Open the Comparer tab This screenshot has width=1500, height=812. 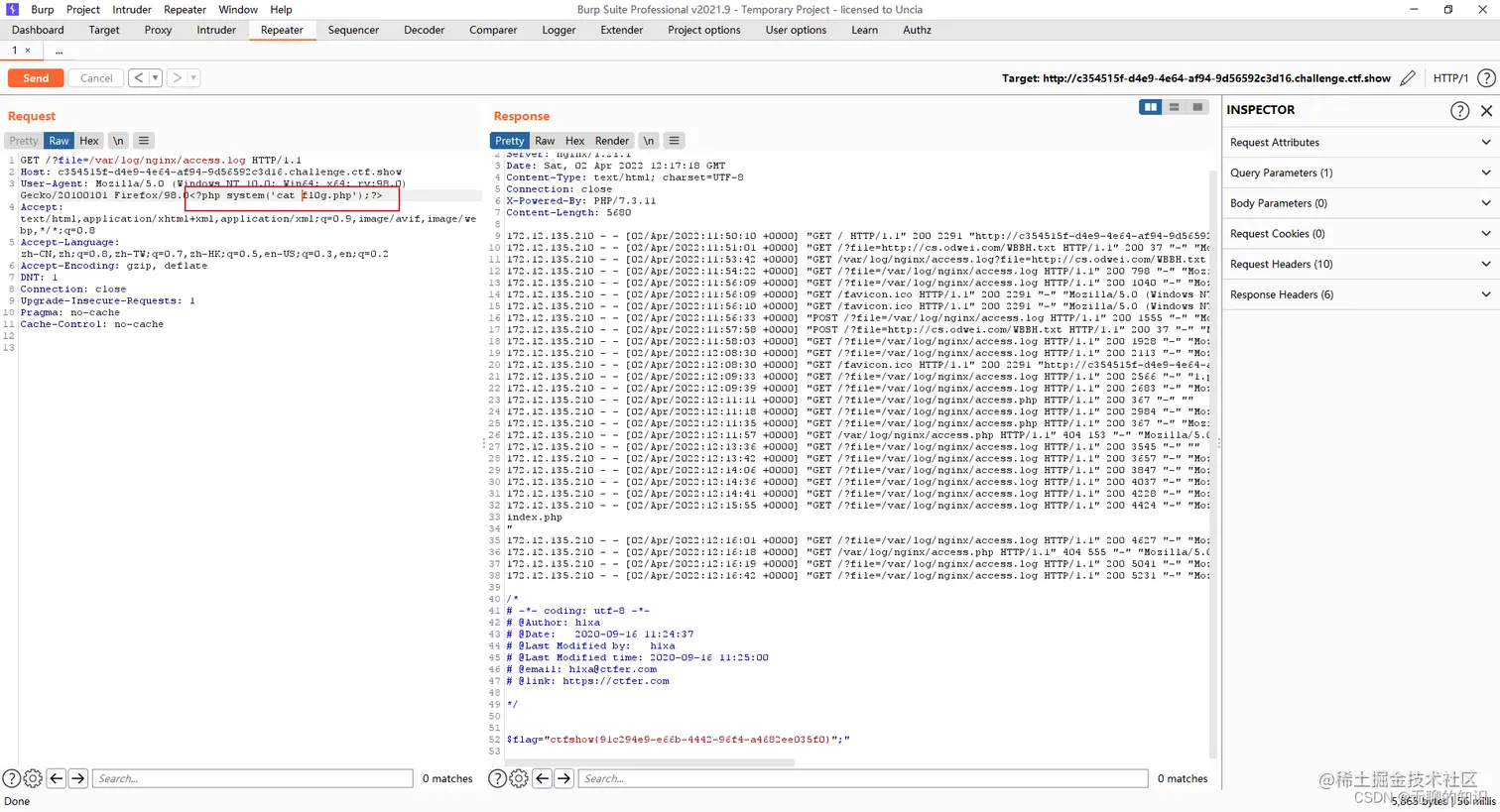[493, 30]
